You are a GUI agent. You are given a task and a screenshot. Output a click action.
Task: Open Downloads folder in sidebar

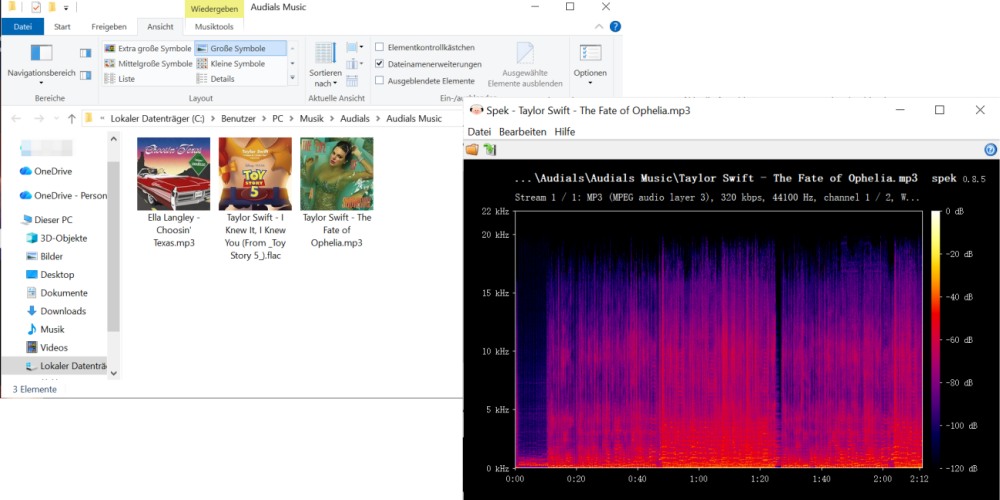(x=55, y=311)
